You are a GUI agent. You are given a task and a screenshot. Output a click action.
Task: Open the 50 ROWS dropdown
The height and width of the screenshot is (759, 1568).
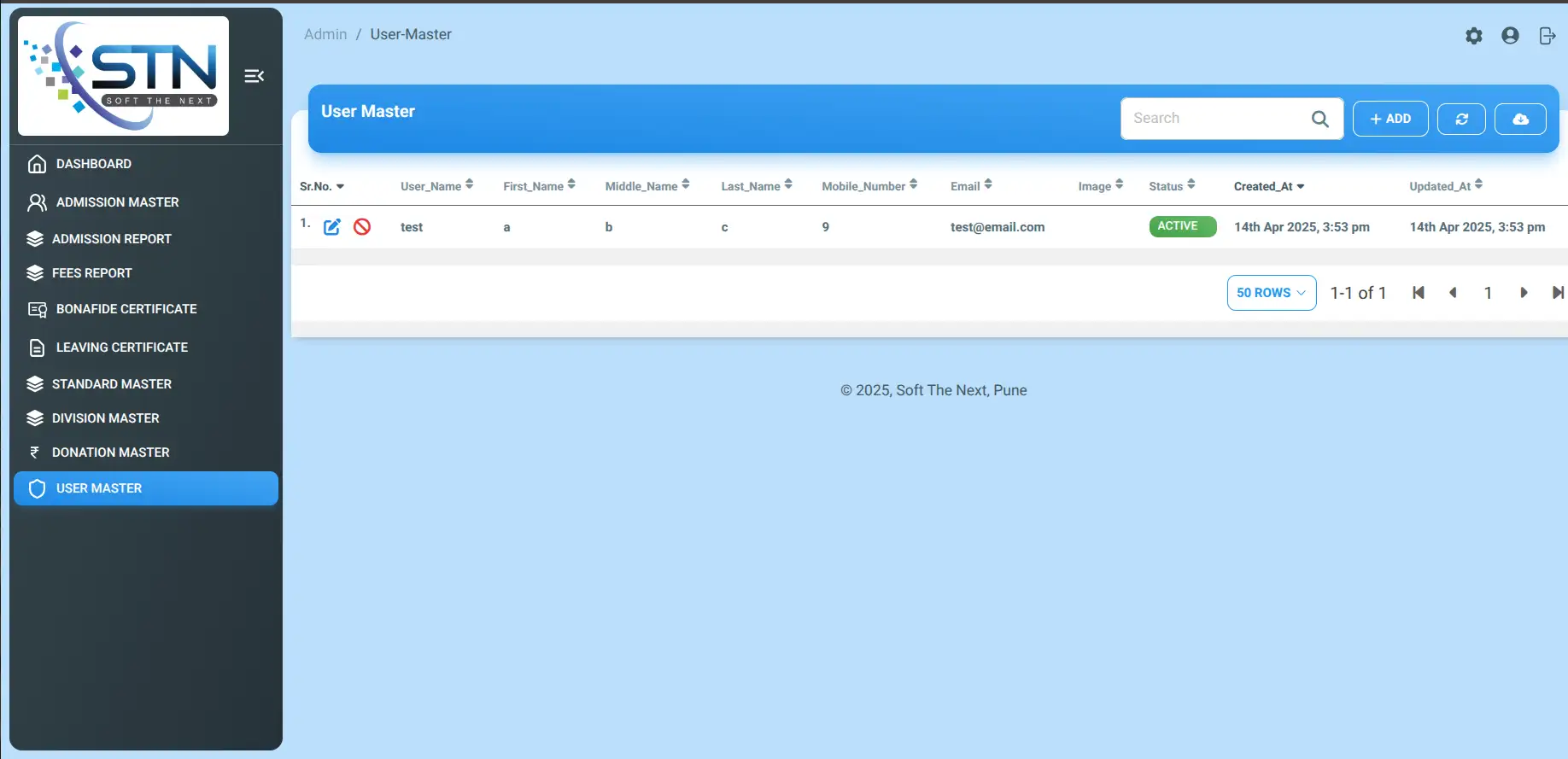[x=1271, y=293]
